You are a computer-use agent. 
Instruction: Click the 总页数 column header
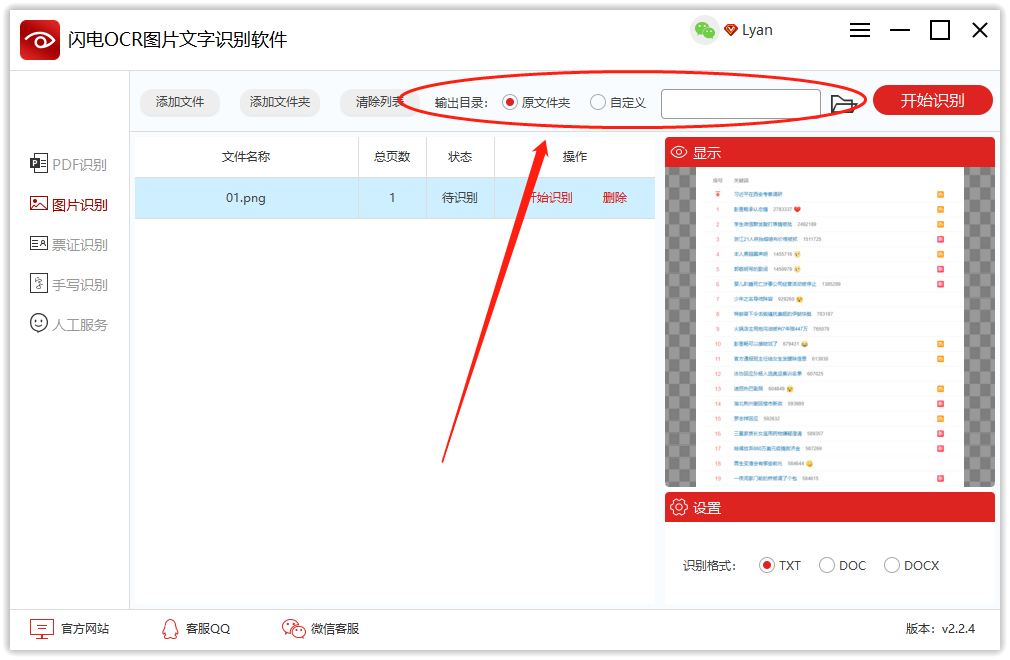pyautogui.click(x=392, y=156)
